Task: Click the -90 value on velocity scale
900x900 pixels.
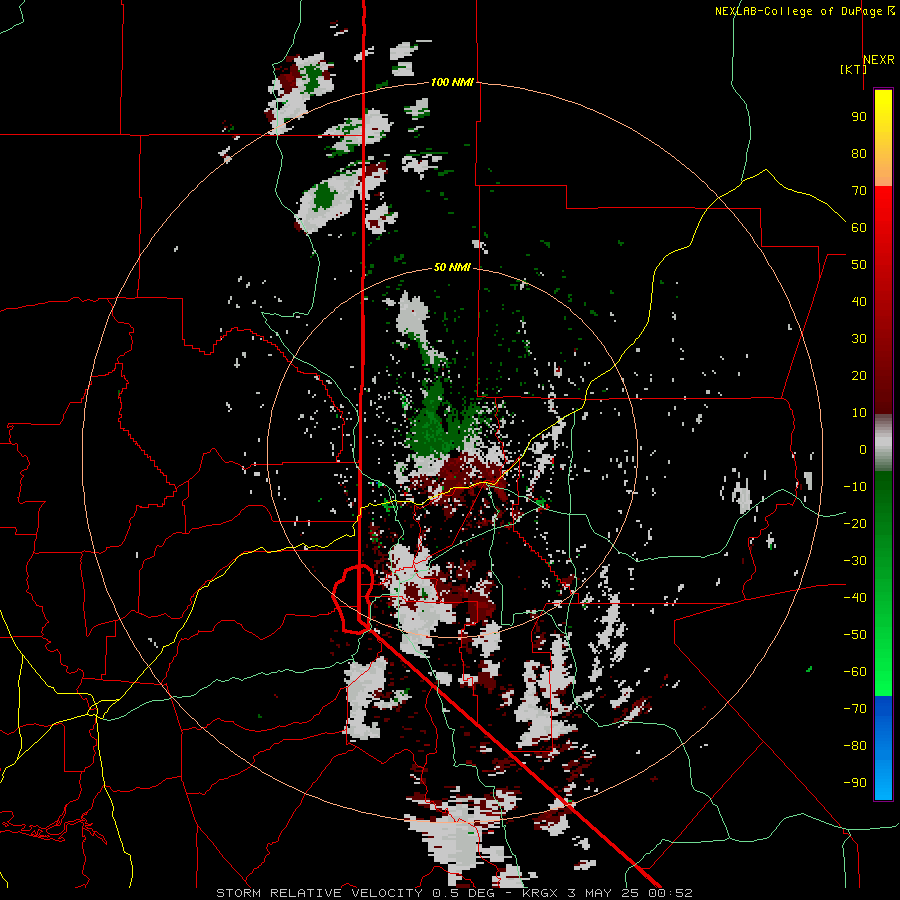Action: [855, 783]
